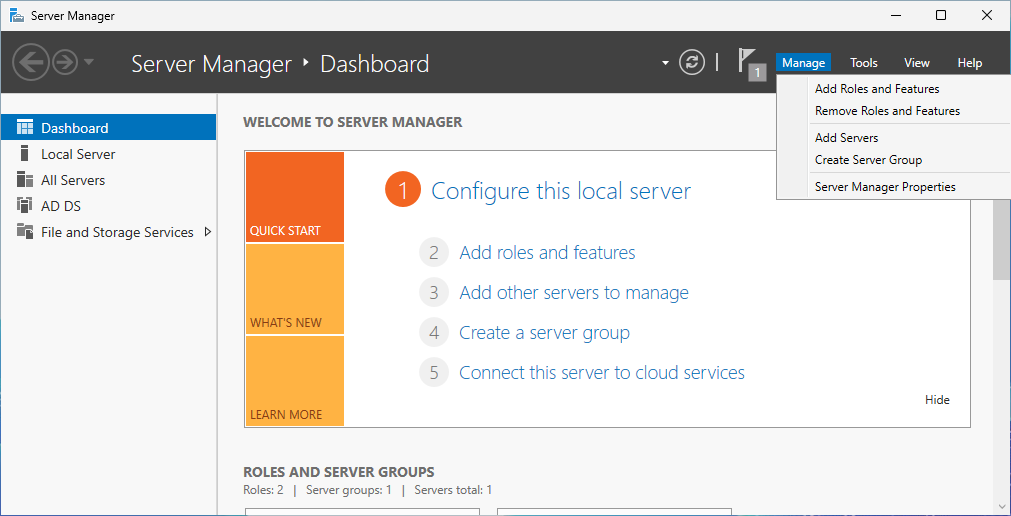The width and height of the screenshot is (1011, 516).
Task: Open the Tools menu
Action: (863, 63)
